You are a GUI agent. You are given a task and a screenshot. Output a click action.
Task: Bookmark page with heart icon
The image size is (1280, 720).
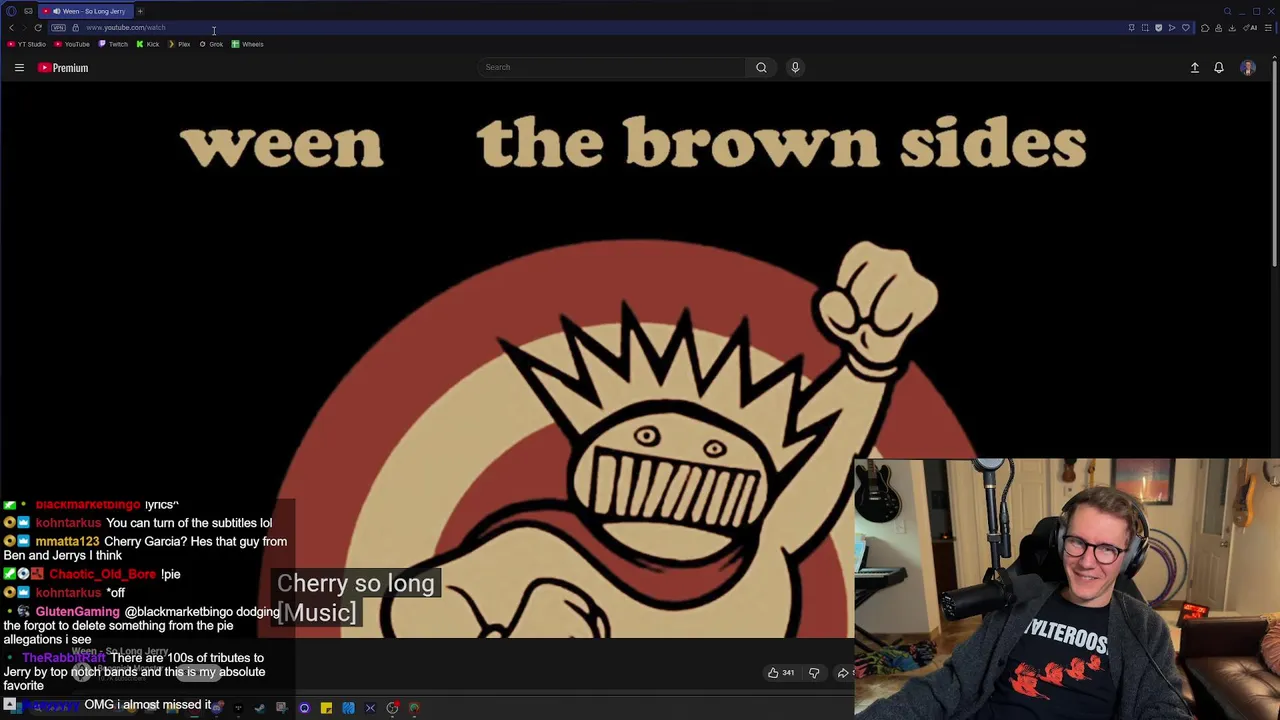(1186, 28)
